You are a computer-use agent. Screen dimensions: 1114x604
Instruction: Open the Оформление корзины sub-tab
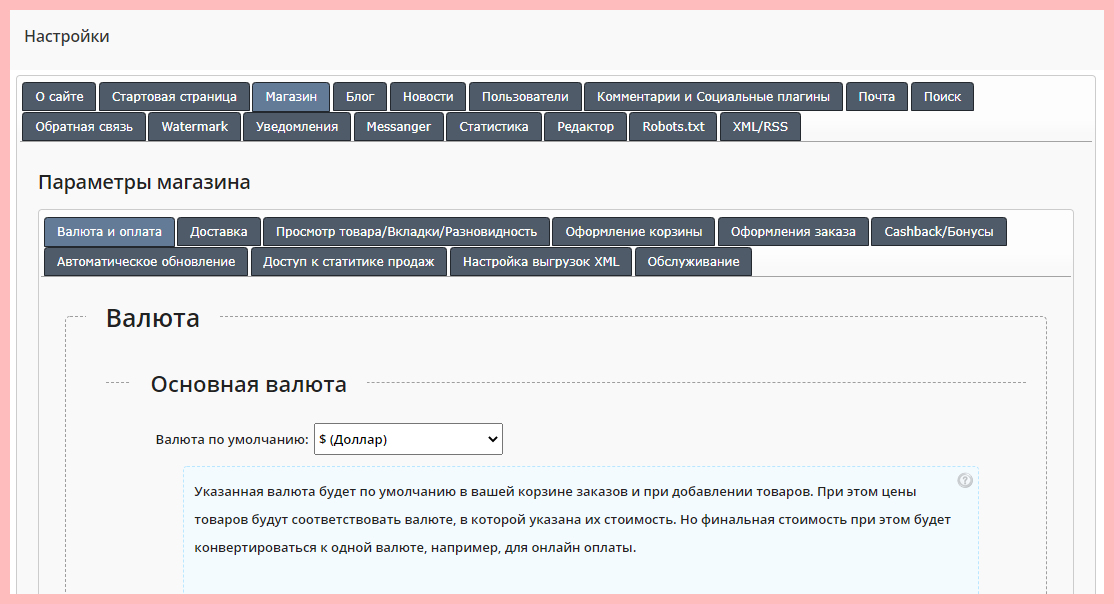click(x=634, y=232)
